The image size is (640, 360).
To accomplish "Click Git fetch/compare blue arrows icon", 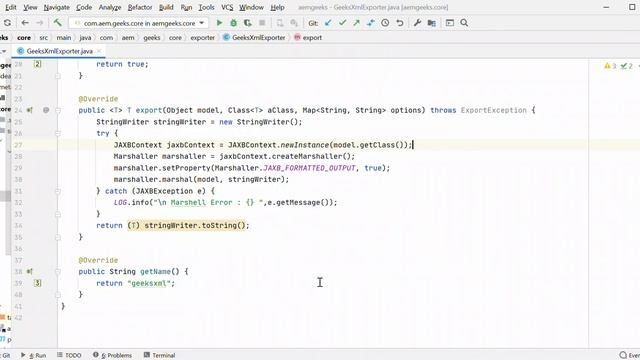I will [371, 23].
